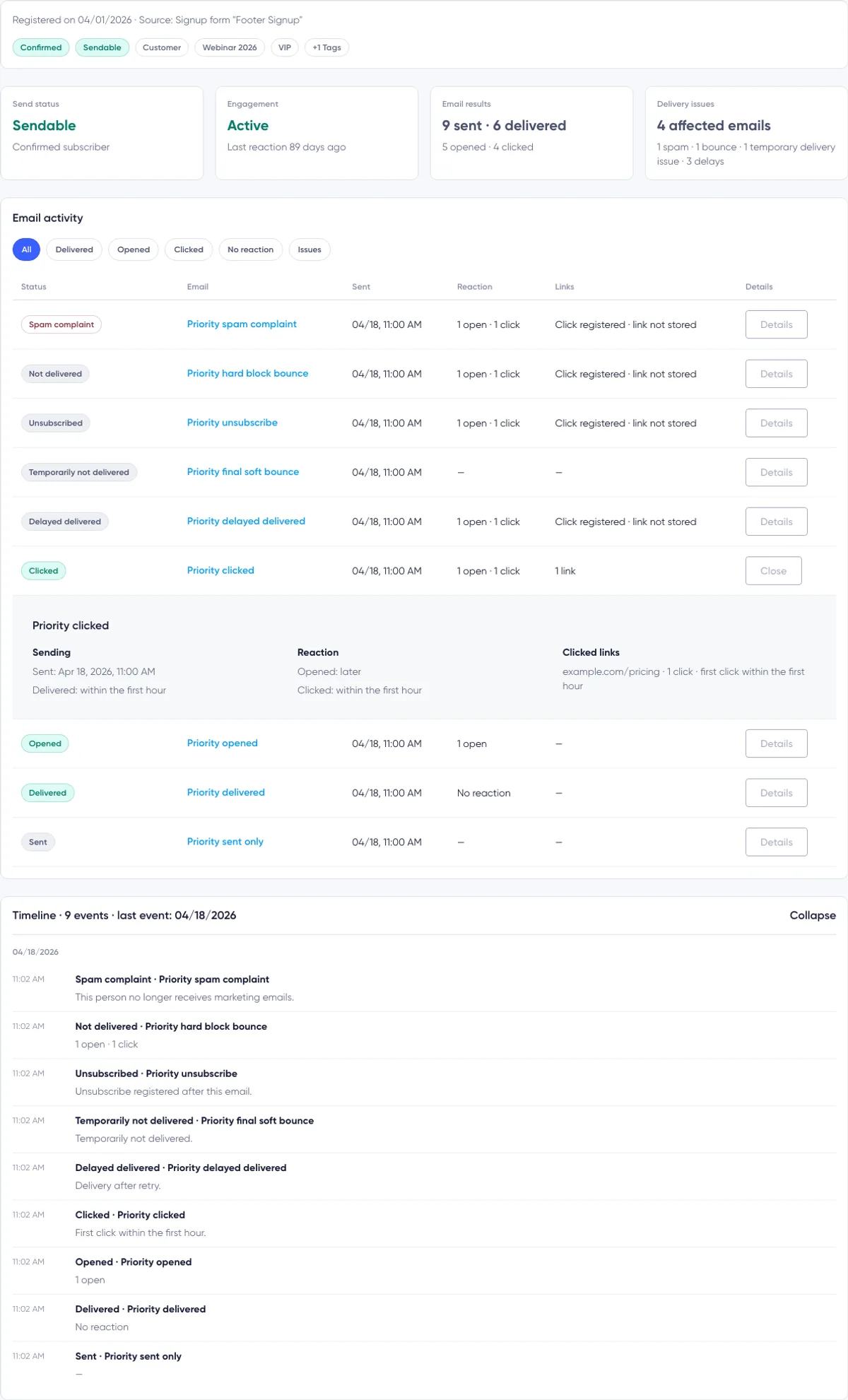Click the Spam complaint status badge
Screen dimensions: 848x1400
(61, 324)
